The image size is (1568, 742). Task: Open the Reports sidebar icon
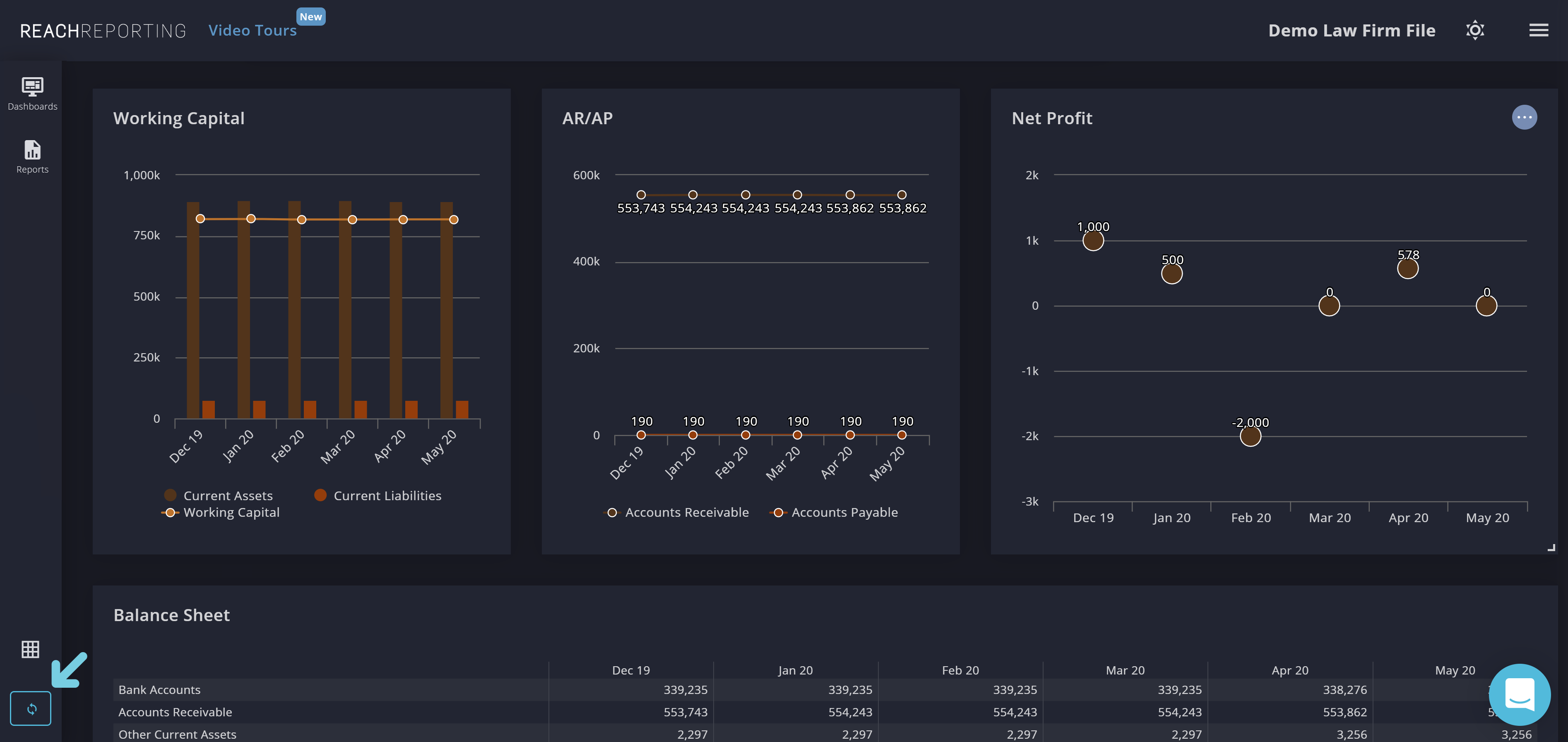coord(32,157)
